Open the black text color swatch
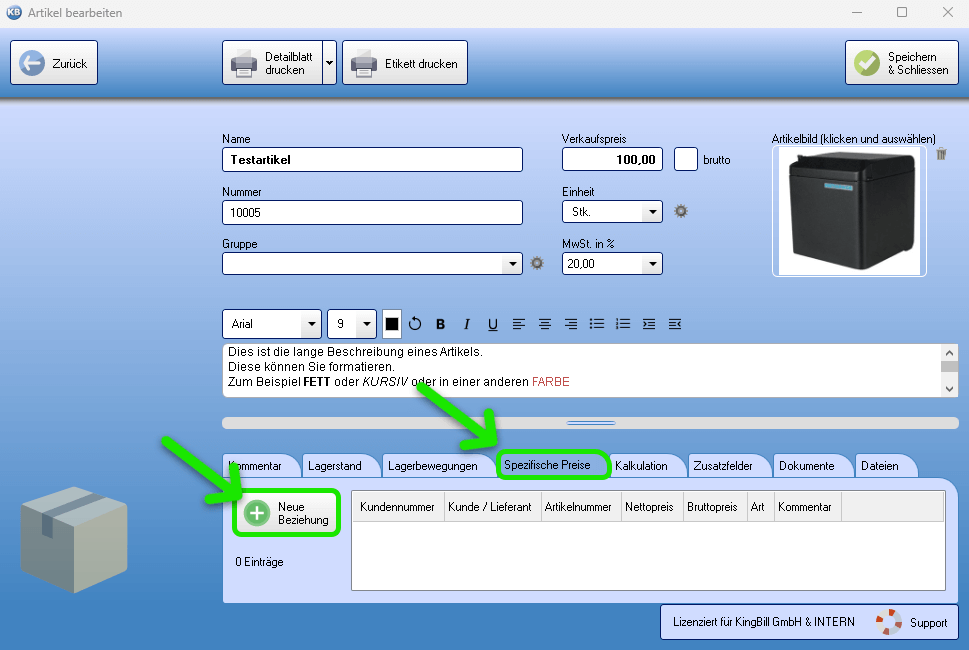This screenshot has height=650, width=969. (x=392, y=324)
